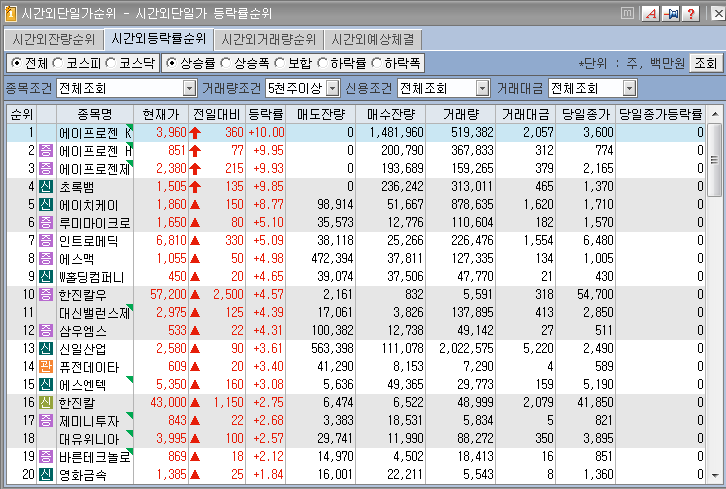Click the 신 badge on the 영화금속 row
The height and width of the screenshot is (489, 726).
pos(45,474)
